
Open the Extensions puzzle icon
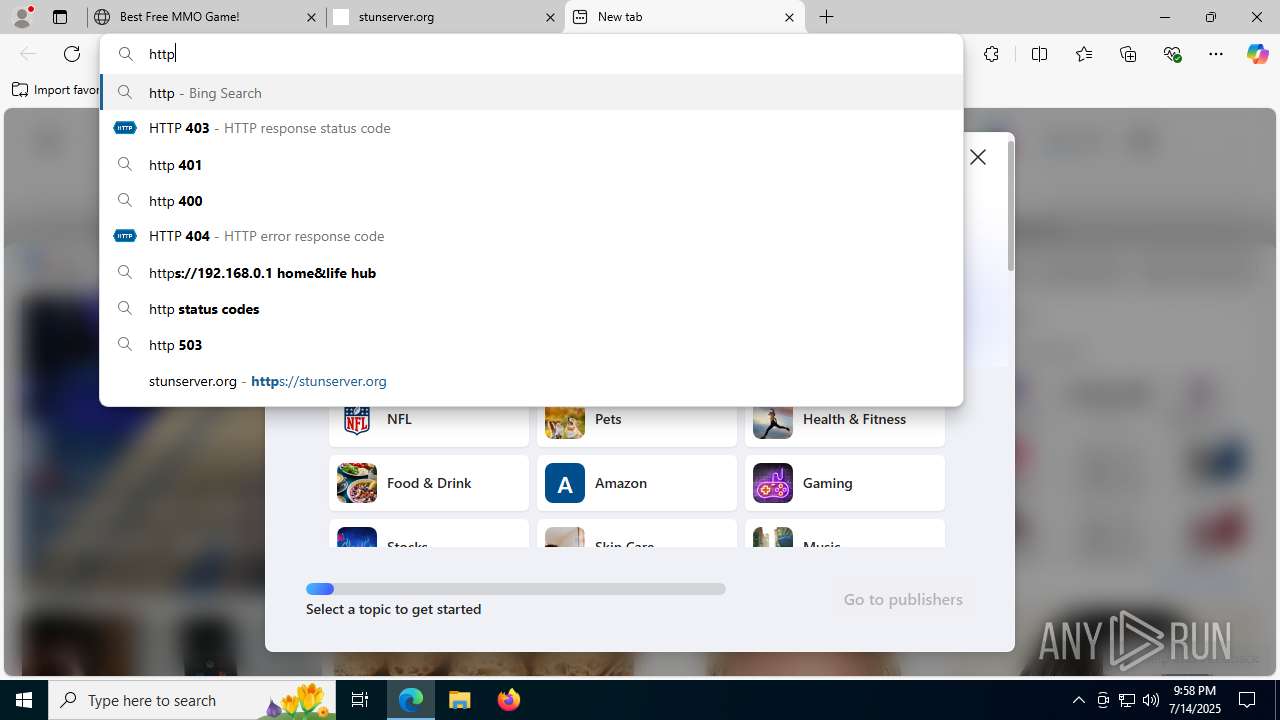click(x=991, y=54)
